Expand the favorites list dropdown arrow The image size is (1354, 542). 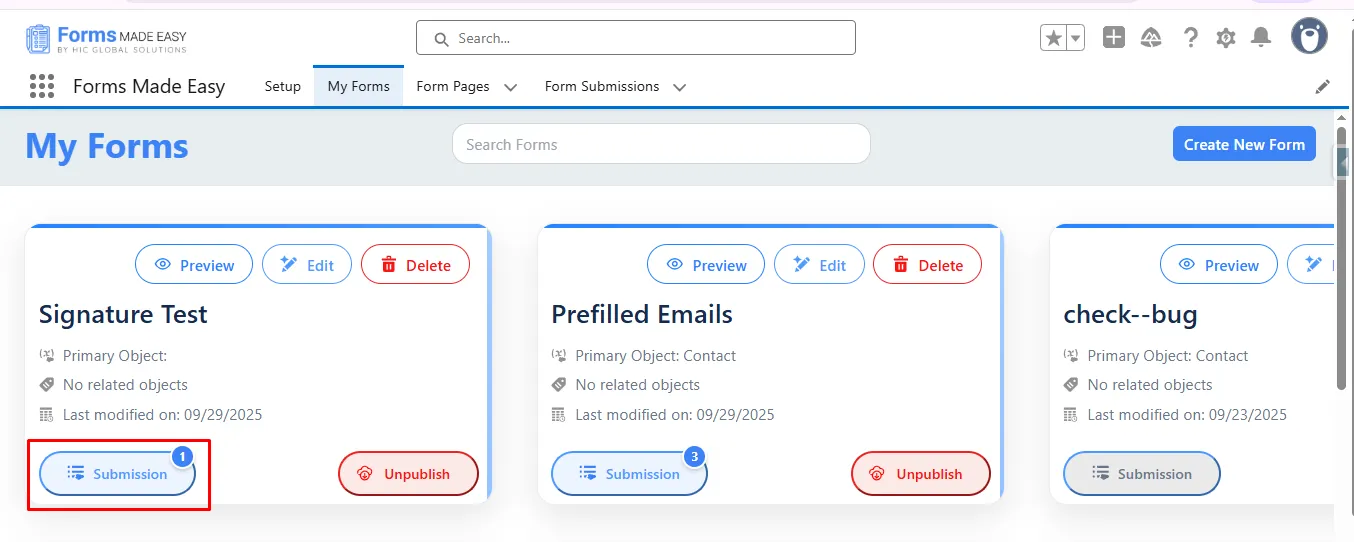point(1076,38)
